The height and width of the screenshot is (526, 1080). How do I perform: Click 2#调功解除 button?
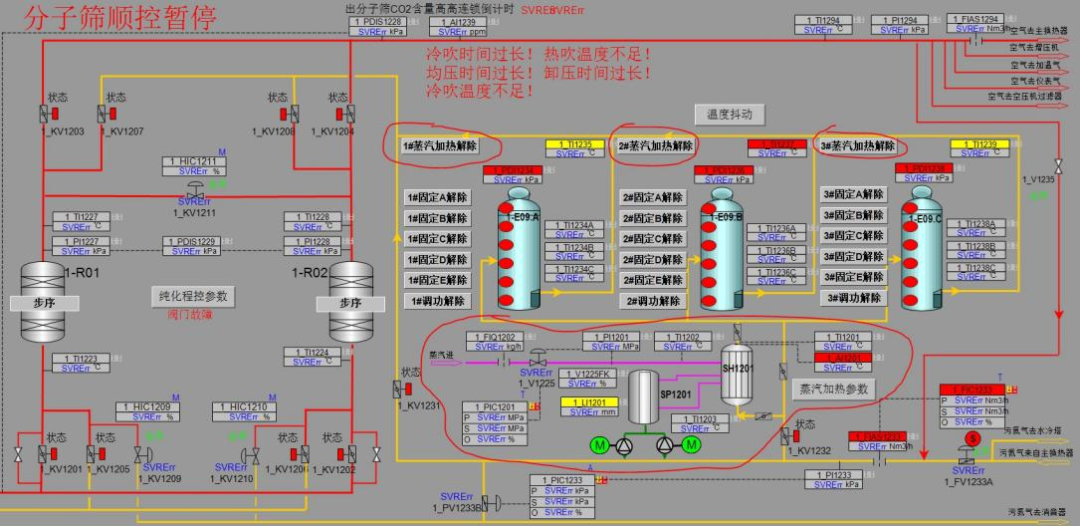point(652,301)
